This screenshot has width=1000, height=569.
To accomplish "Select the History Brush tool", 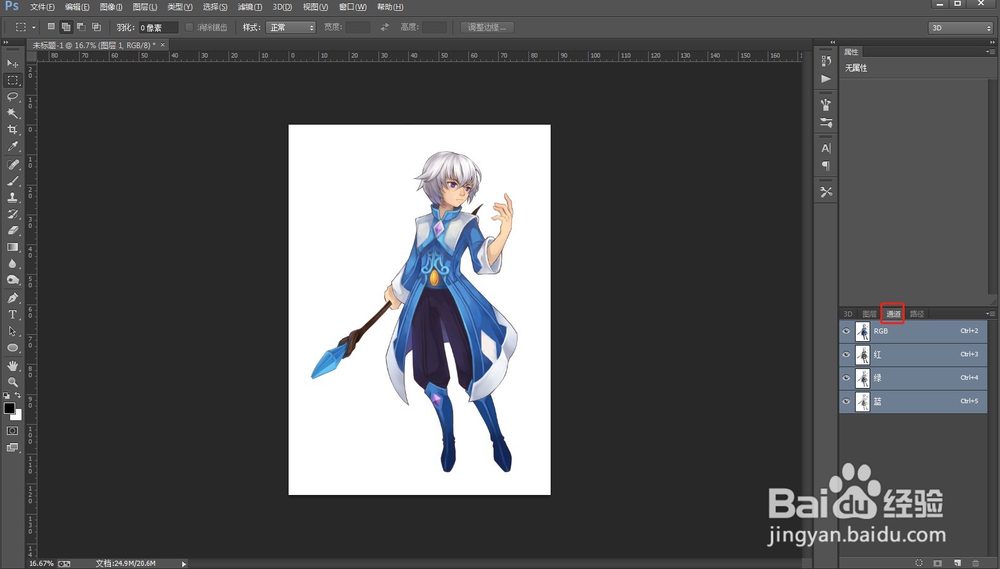I will point(12,214).
